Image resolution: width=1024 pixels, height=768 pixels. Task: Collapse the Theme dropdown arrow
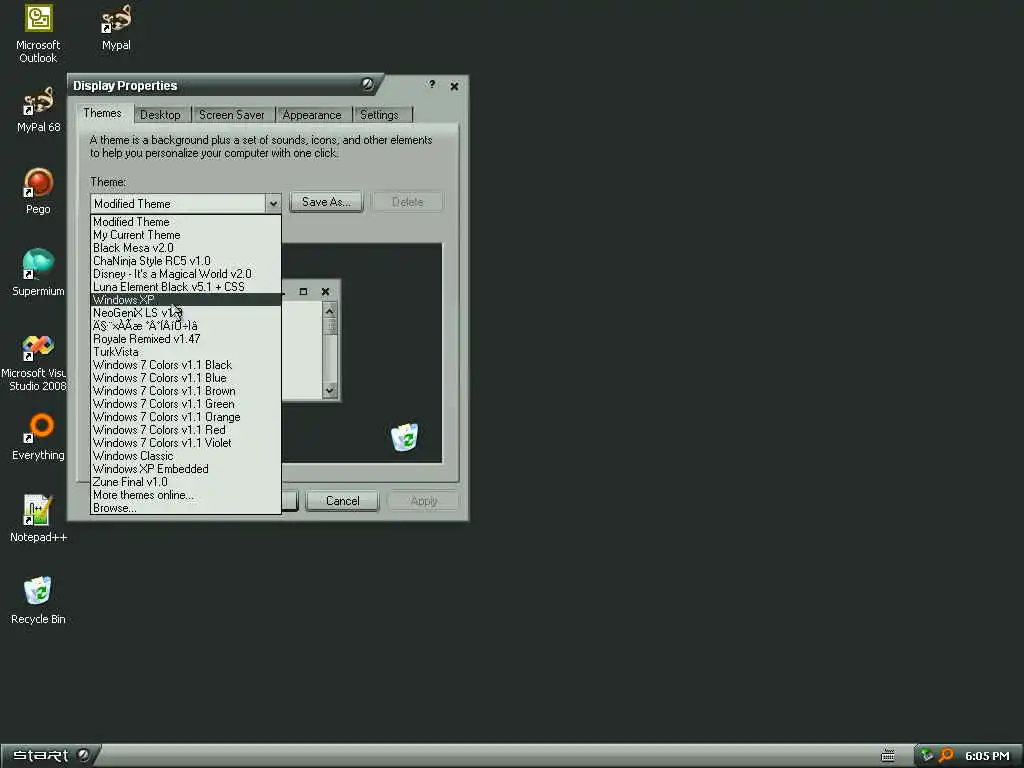273,203
